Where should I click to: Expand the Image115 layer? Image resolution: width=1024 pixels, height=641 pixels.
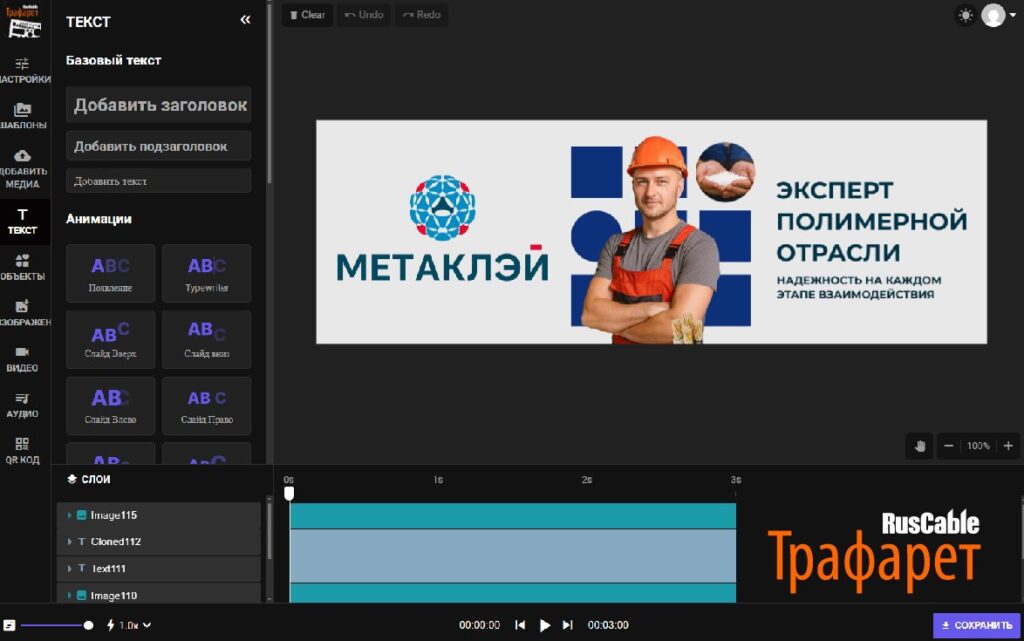69,515
